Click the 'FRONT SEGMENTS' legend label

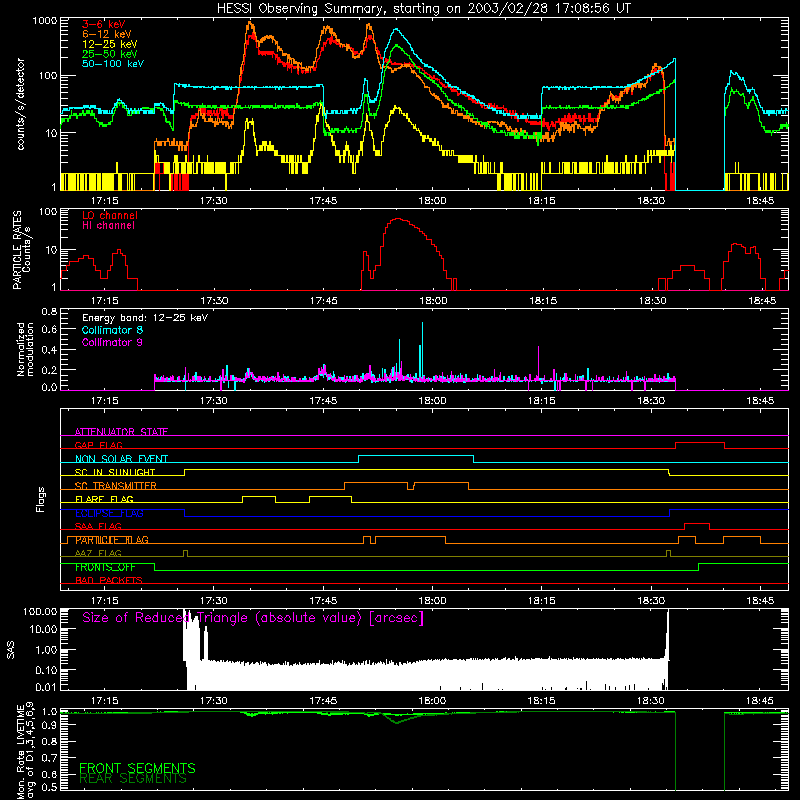pos(137,768)
